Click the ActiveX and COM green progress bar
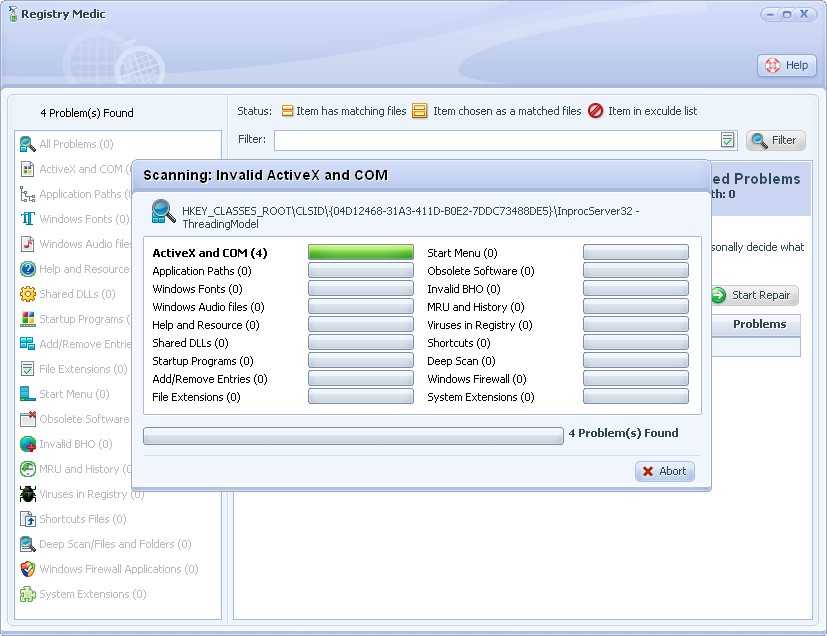 [x=361, y=253]
